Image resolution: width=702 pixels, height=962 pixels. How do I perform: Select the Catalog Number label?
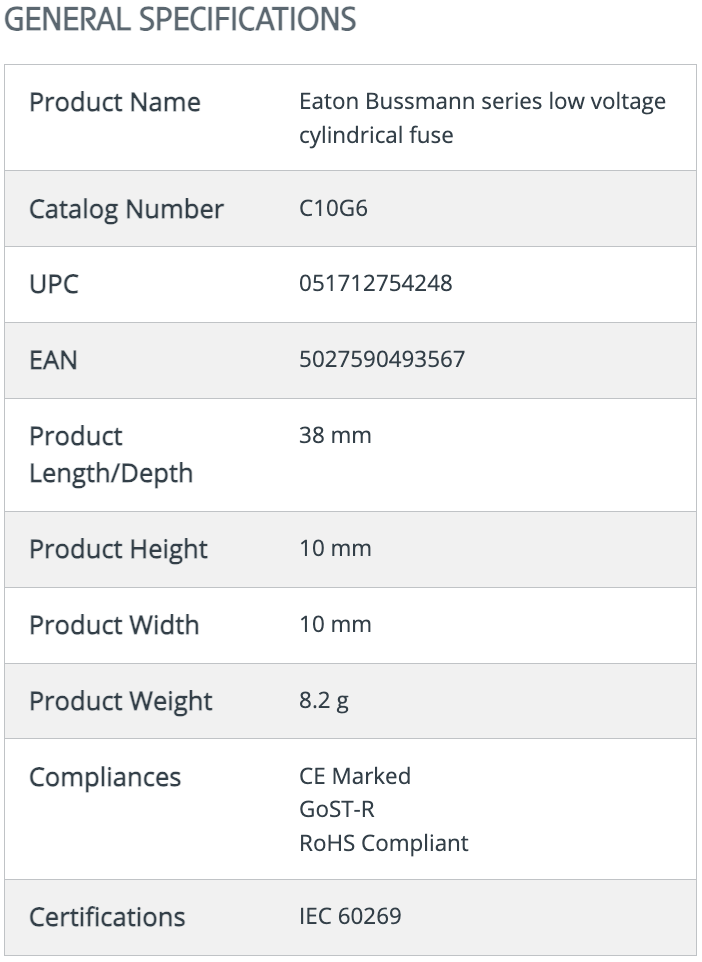point(126,209)
